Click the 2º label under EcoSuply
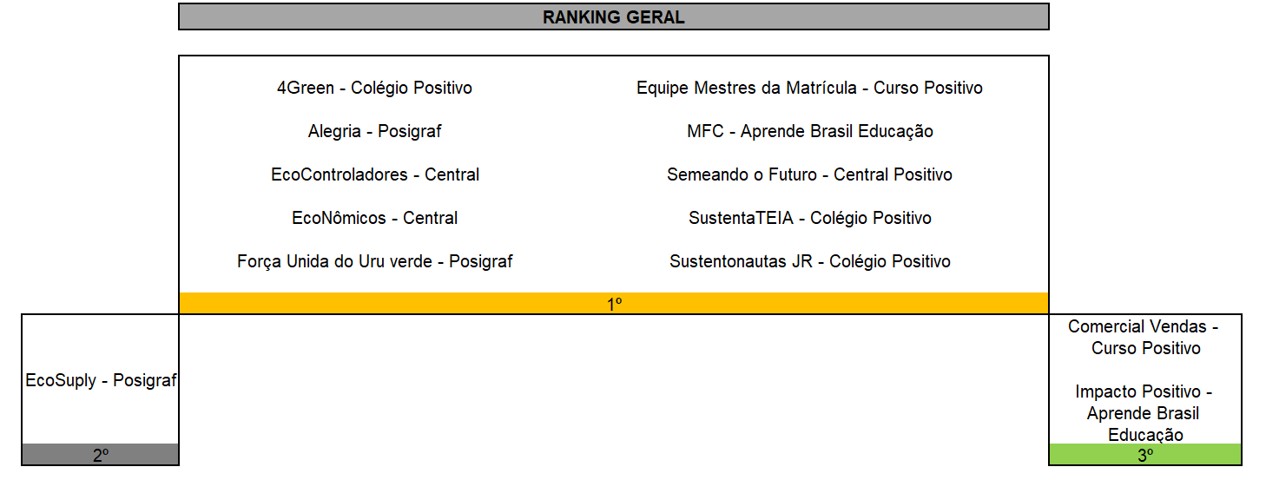Viewport: 1266px width, 480px height. point(100,455)
